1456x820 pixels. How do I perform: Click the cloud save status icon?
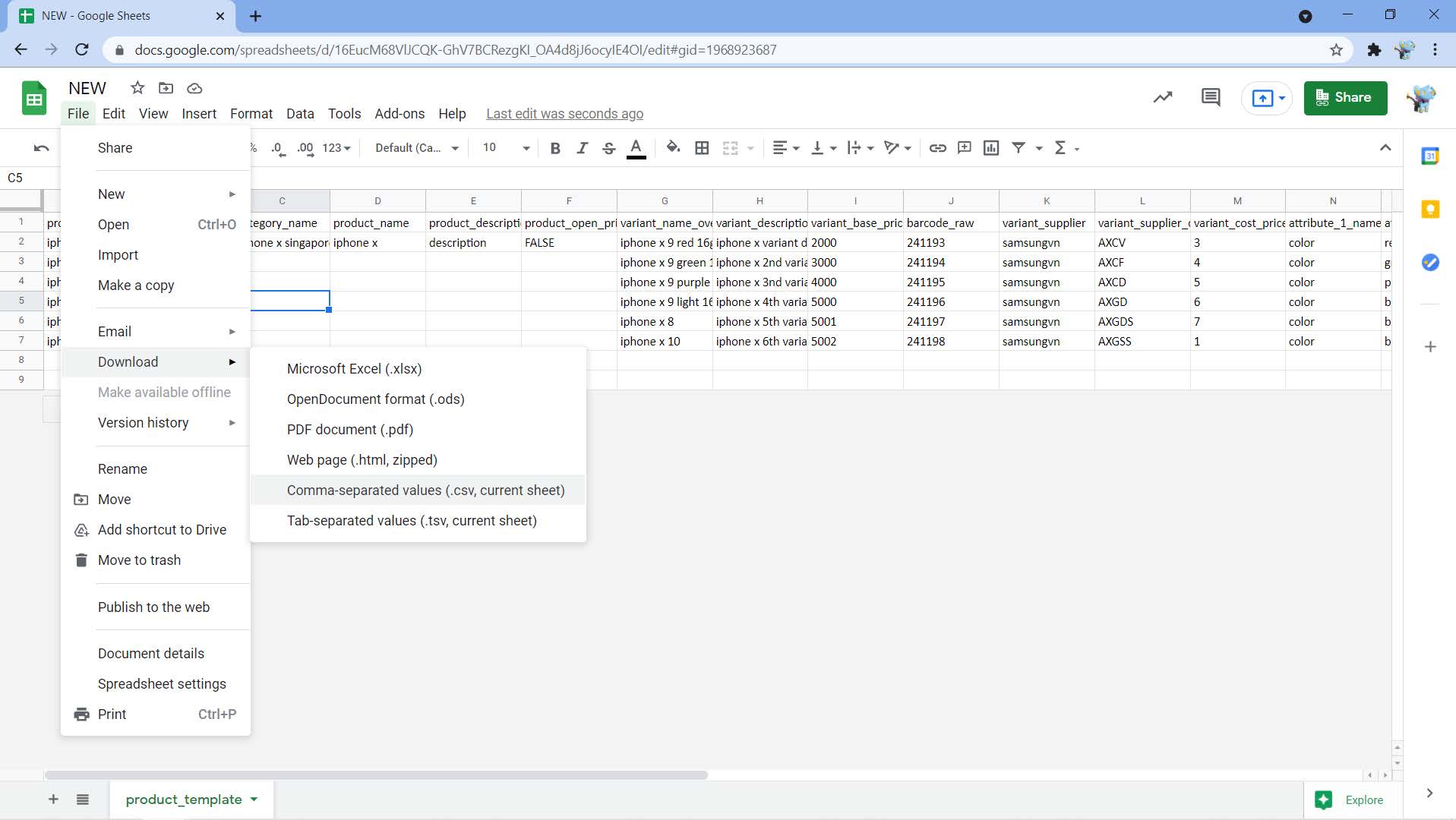pos(194,88)
